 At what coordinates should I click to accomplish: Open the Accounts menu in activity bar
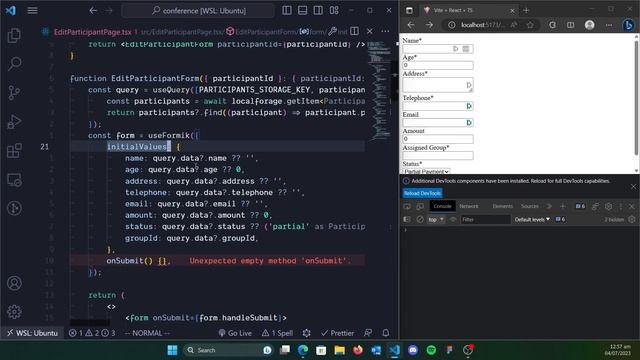click(x=14, y=283)
